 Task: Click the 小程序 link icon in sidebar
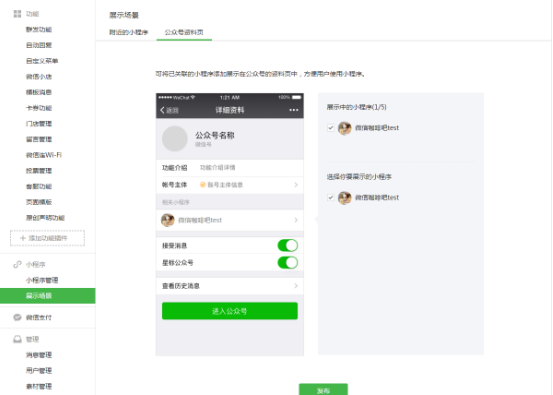pos(17,264)
